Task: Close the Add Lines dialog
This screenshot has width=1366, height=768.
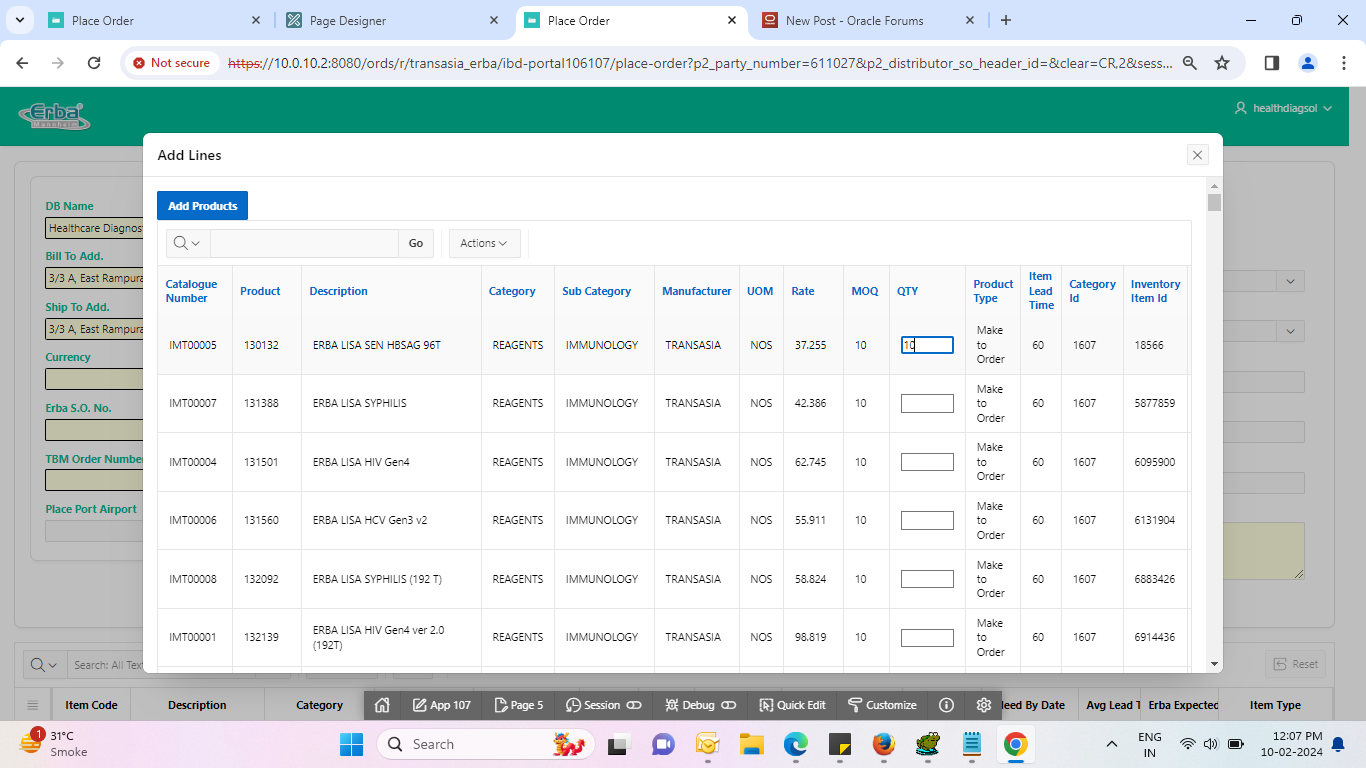Action: [x=1197, y=155]
